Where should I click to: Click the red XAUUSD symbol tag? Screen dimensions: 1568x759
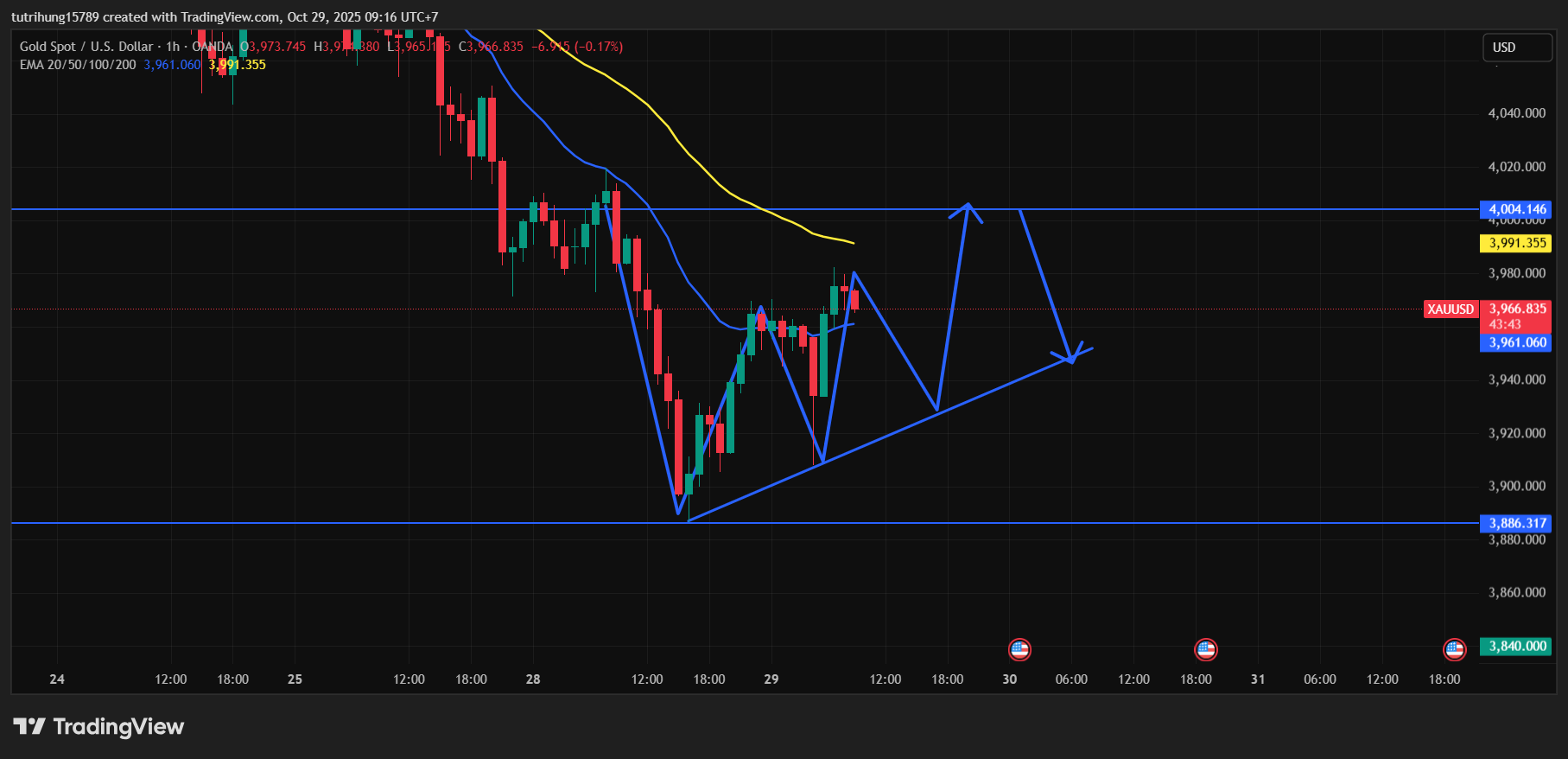coord(1451,309)
